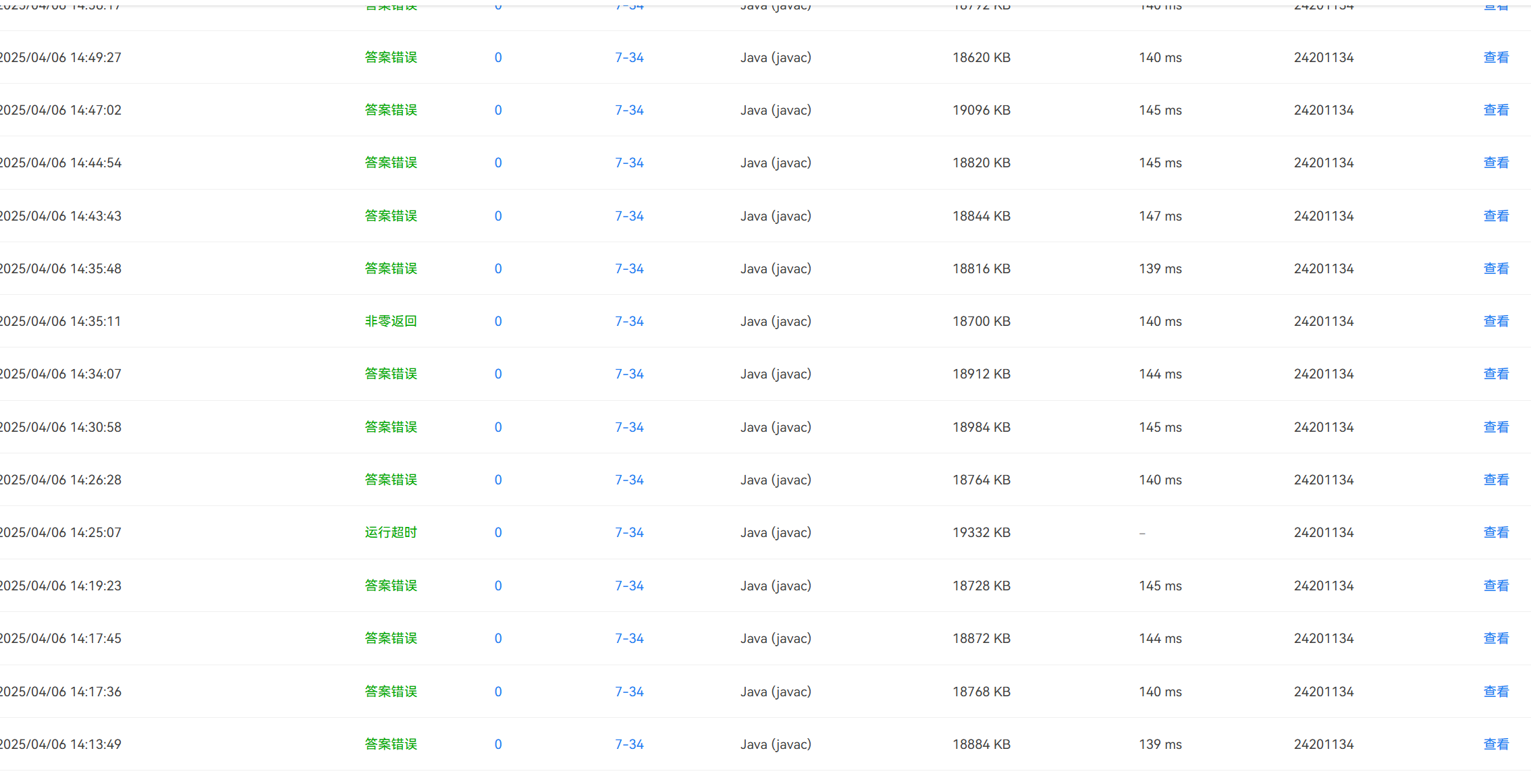Open 查看 link in 14:43:43 row
The height and width of the screenshot is (784, 1531).
[1495, 216]
